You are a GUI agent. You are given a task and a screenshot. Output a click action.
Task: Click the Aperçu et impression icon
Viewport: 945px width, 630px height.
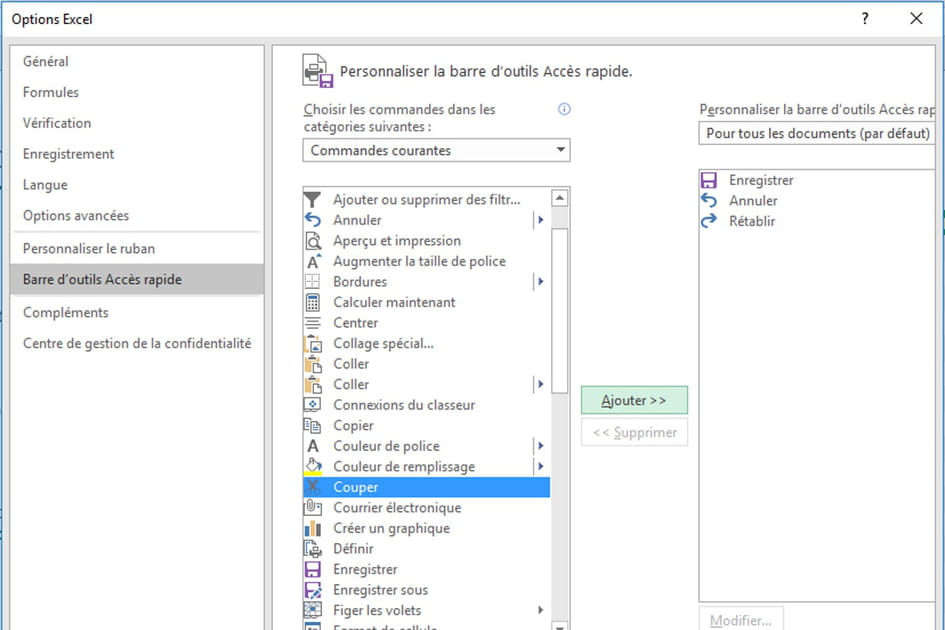tap(312, 240)
